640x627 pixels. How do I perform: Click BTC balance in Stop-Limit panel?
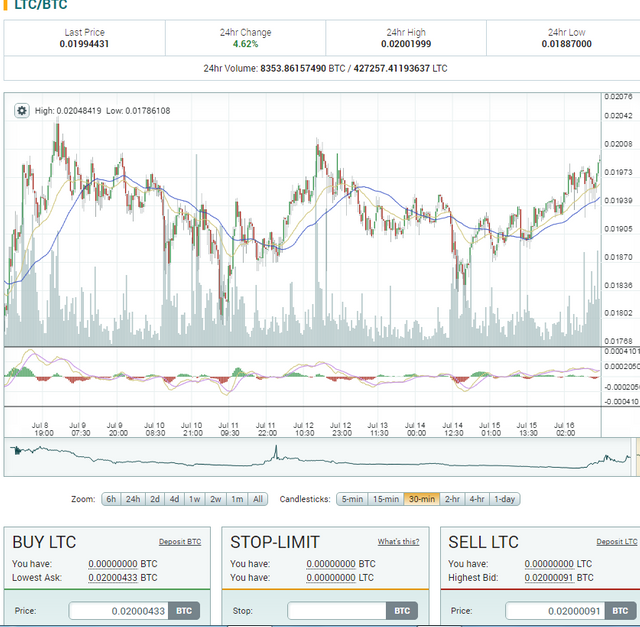click(331, 564)
